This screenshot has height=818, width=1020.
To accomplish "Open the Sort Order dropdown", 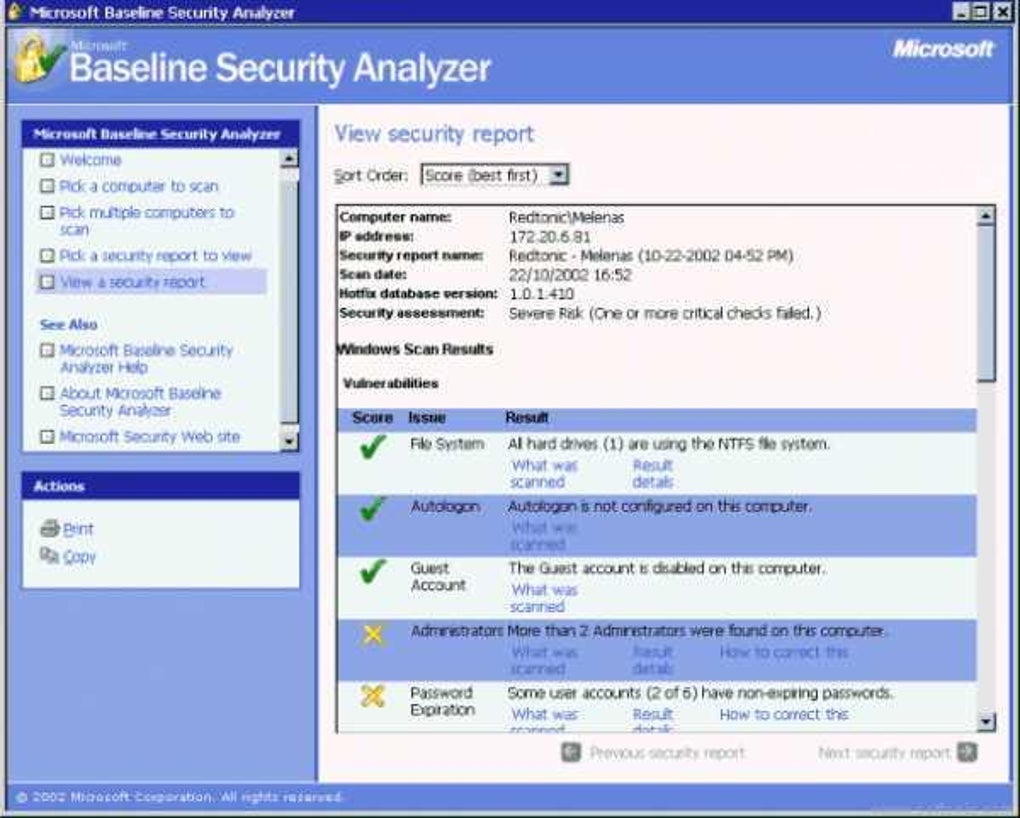I will click(x=557, y=174).
